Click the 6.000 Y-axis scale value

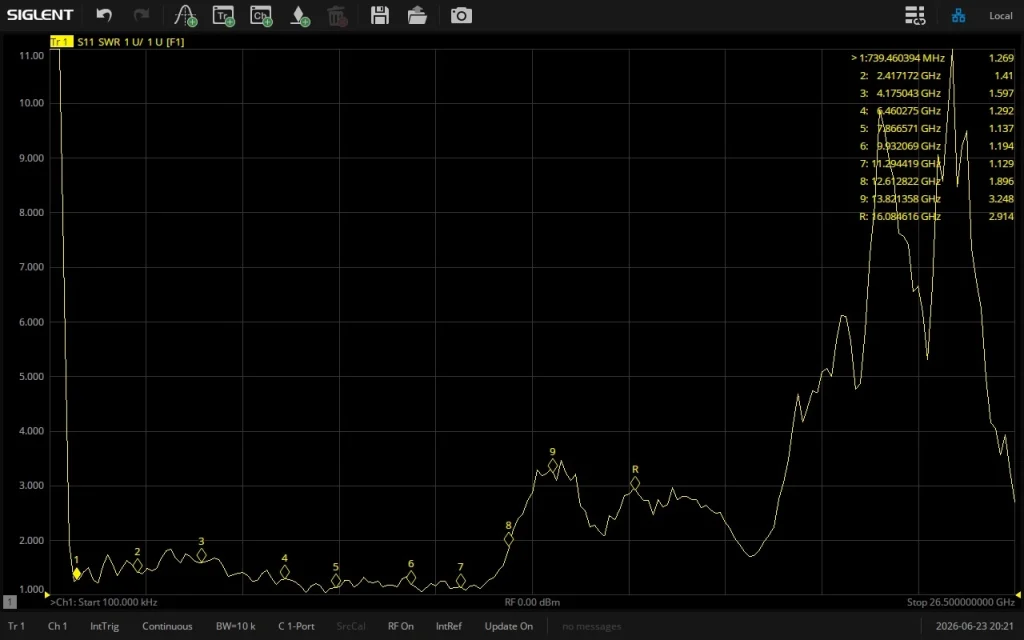pyautogui.click(x=31, y=322)
